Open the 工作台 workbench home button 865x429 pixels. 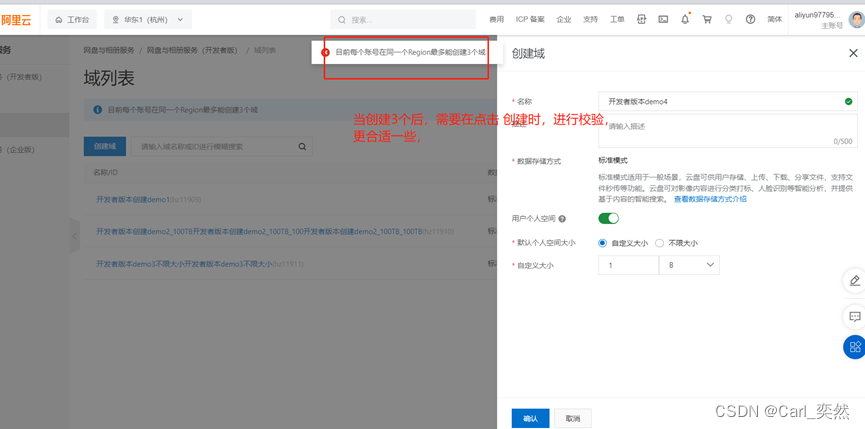tap(72, 19)
